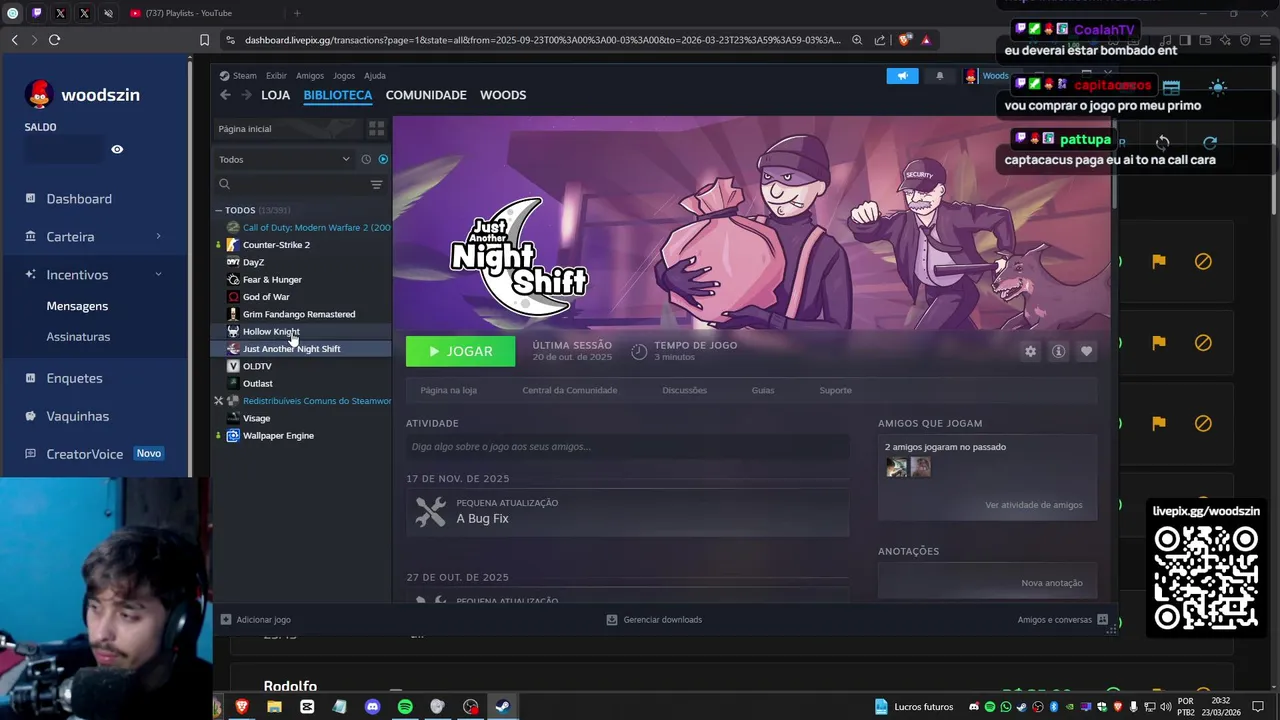The width and height of the screenshot is (1280, 720).
Task: Open the Jogos menu in Steam
Action: click(x=344, y=76)
